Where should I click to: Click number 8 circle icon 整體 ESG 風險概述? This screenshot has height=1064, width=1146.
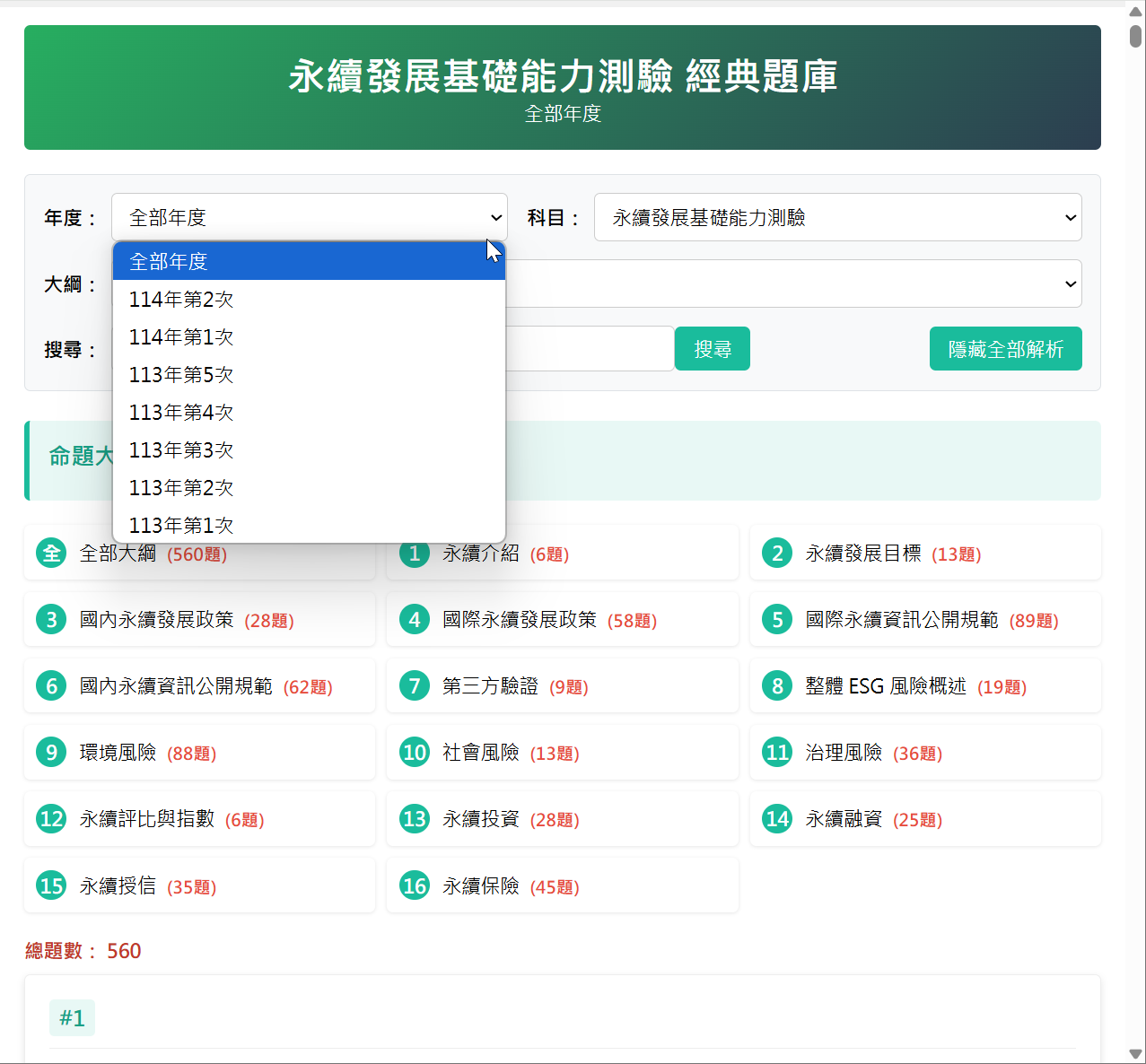click(x=777, y=686)
